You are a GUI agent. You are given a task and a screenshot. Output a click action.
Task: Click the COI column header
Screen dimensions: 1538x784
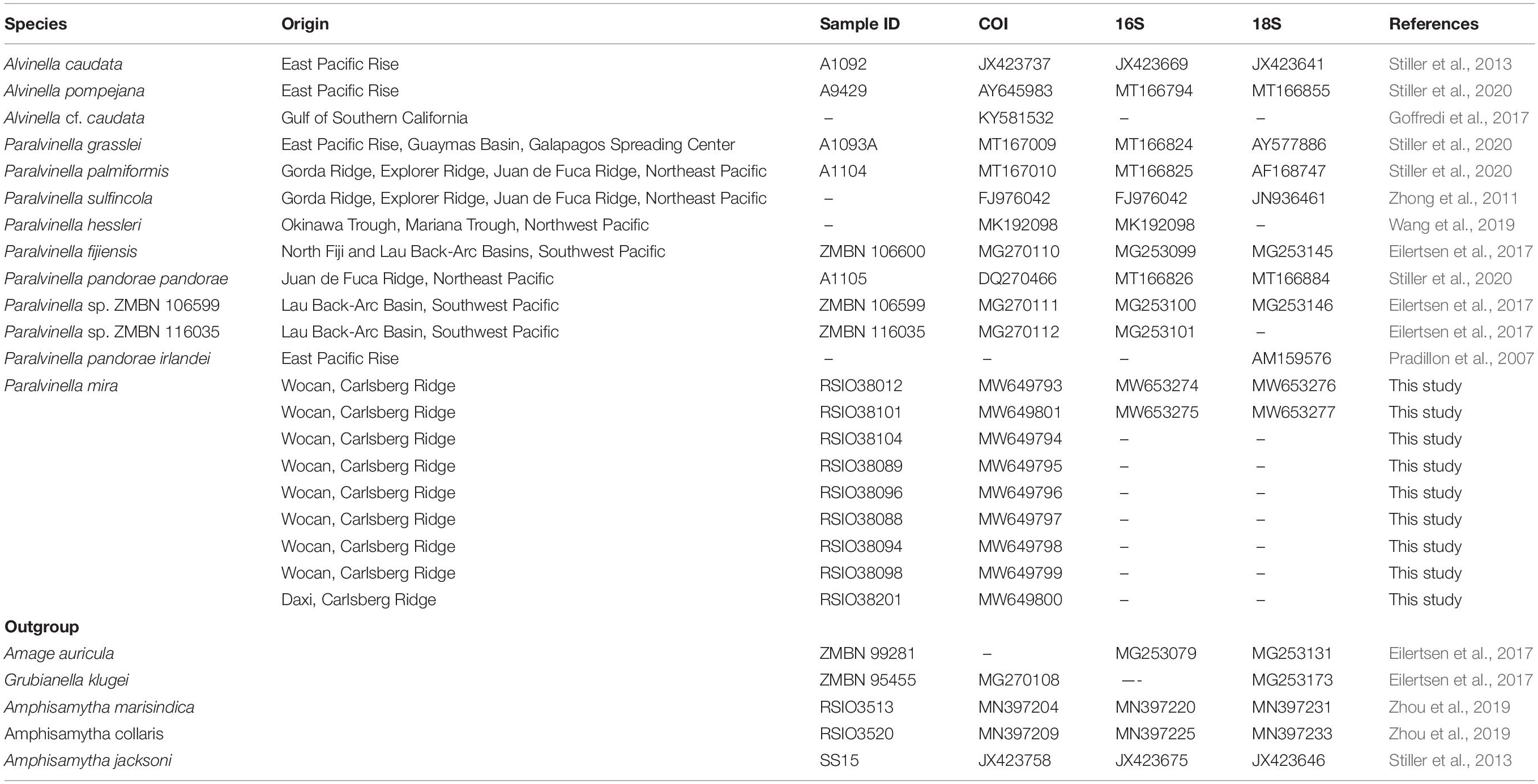(x=993, y=24)
